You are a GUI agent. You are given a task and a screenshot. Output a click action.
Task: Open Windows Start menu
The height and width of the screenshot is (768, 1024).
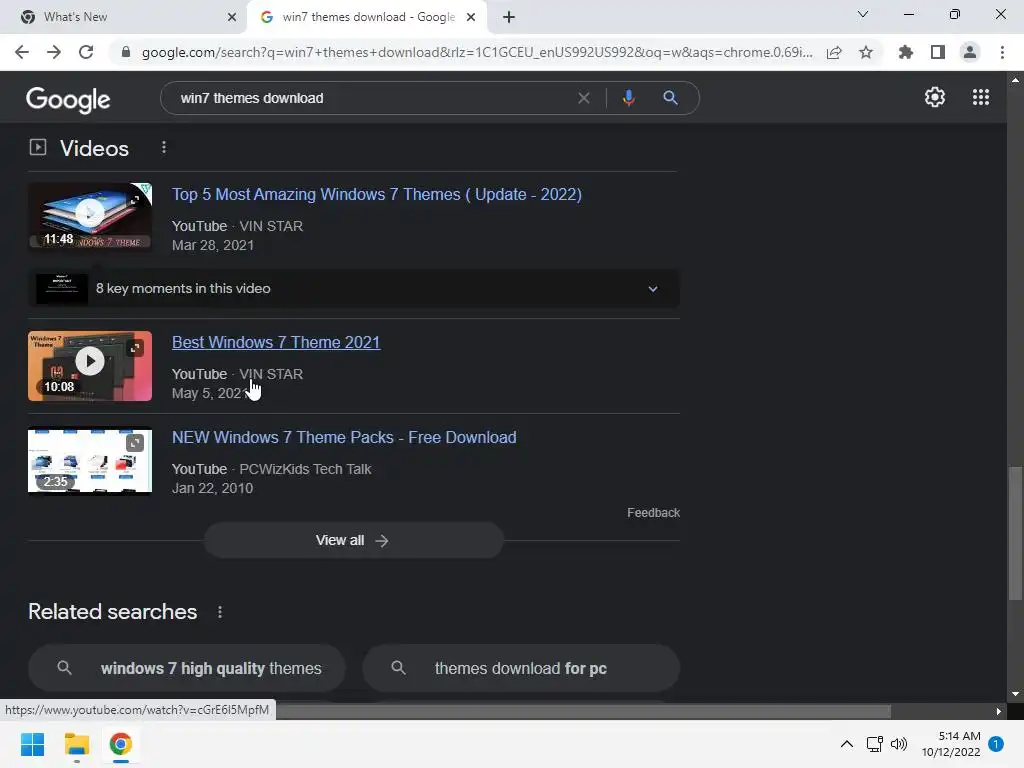pyautogui.click(x=33, y=744)
